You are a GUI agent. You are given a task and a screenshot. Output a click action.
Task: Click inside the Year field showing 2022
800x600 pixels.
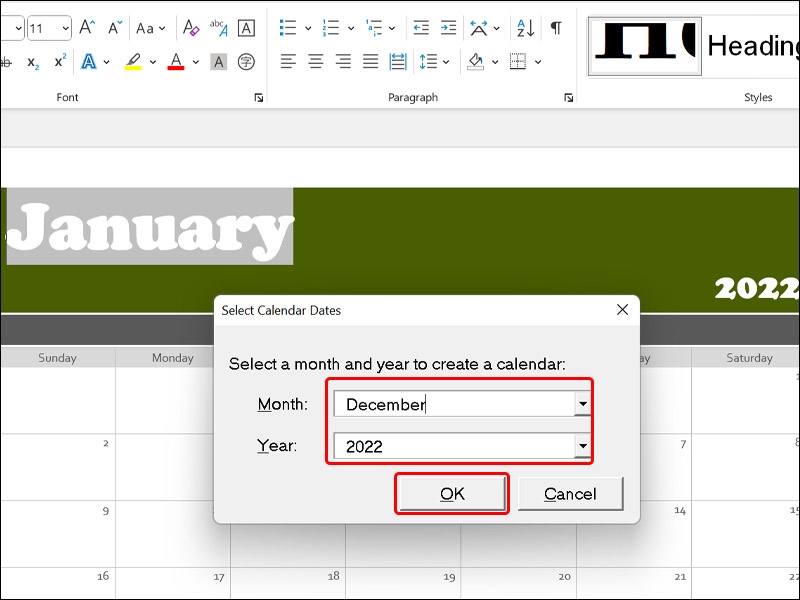click(454, 446)
